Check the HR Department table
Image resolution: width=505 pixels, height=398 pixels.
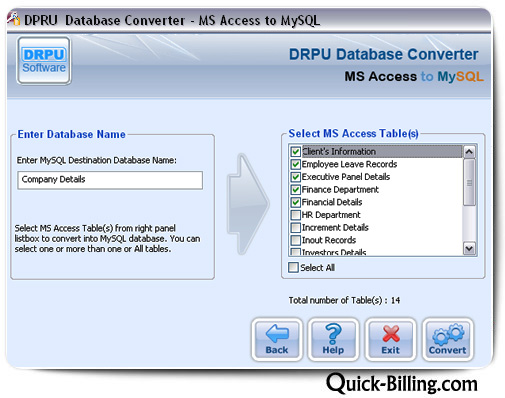[x=295, y=215]
